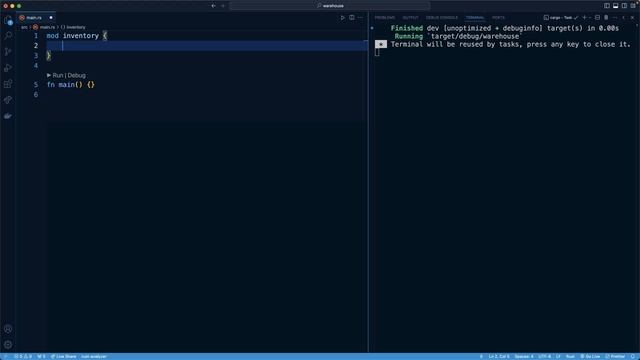Click the main.rs breadcrumb segment

pyautogui.click(x=44, y=27)
